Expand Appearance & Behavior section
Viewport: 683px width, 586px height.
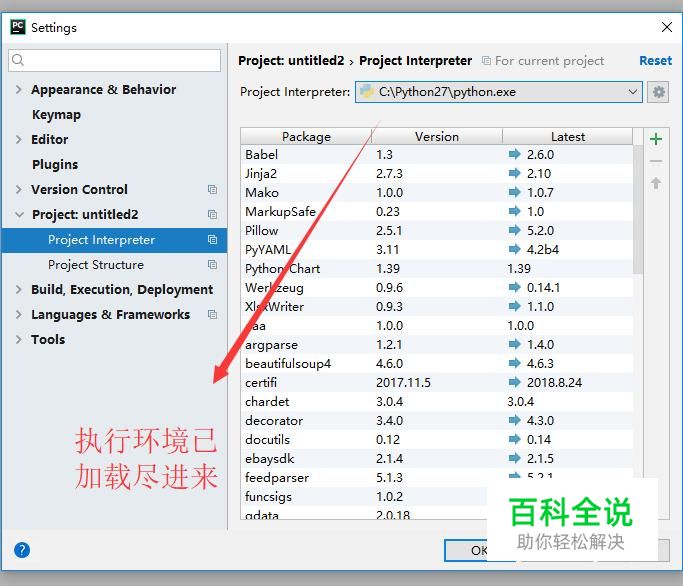point(18,89)
